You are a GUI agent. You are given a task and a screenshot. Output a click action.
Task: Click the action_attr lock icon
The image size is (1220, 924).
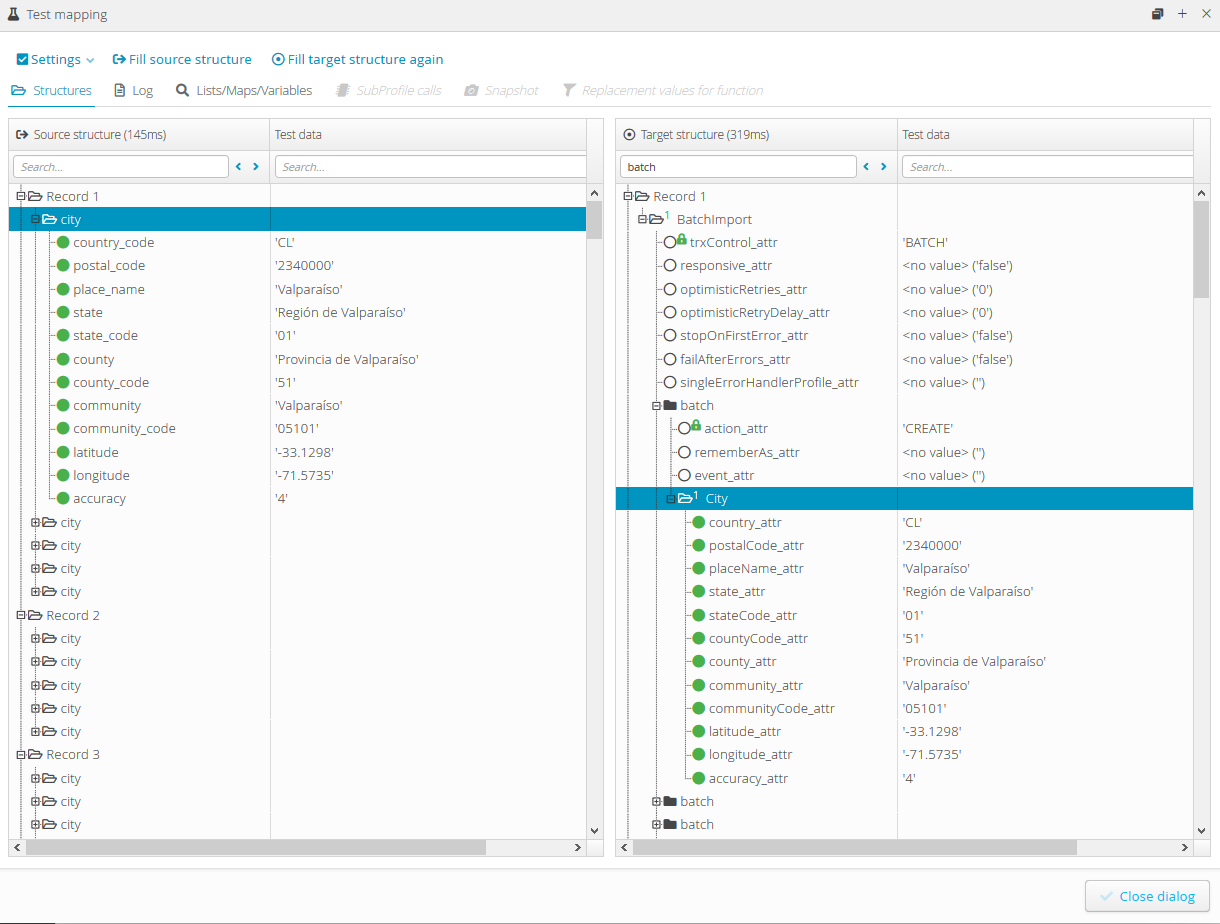[x=696, y=425]
